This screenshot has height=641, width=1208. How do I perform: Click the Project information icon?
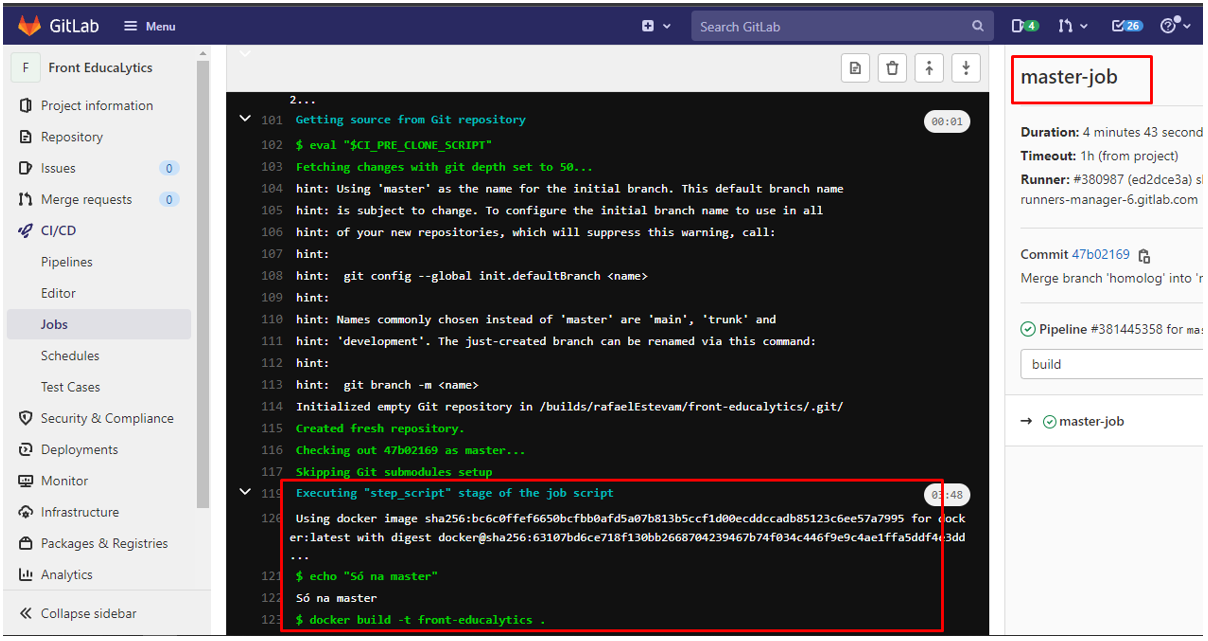pos(26,105)
